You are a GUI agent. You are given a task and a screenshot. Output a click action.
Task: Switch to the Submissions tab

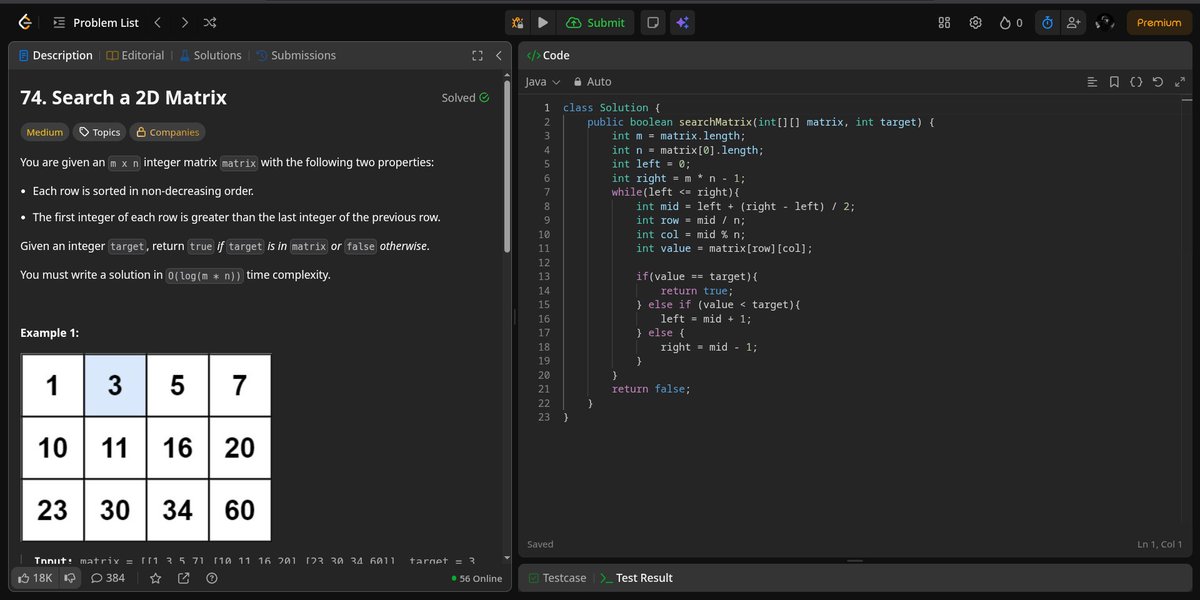pyautogui.click(x=296, y=55)
